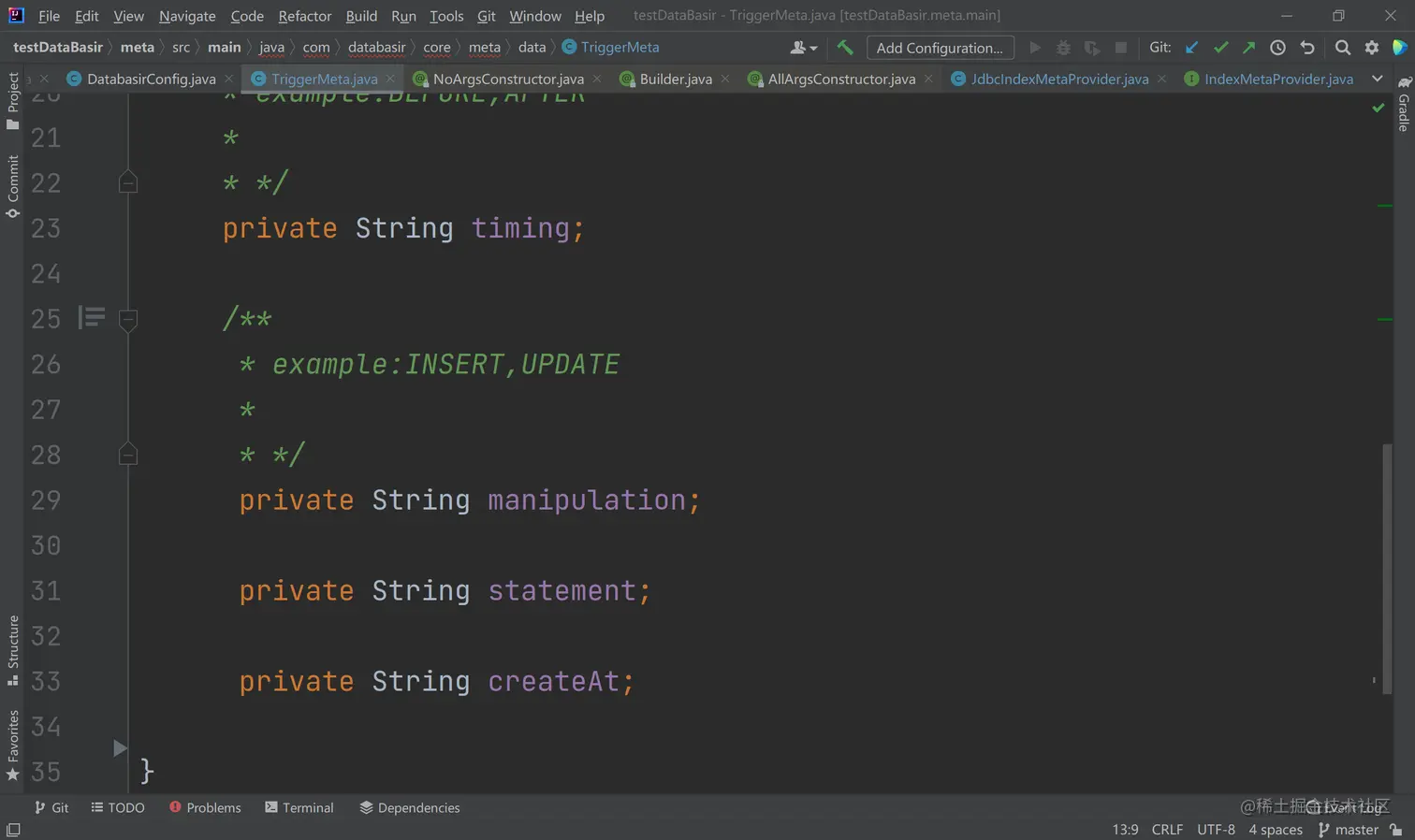
Task: Open IDE settings gear icon
Action: point(1371,48)
